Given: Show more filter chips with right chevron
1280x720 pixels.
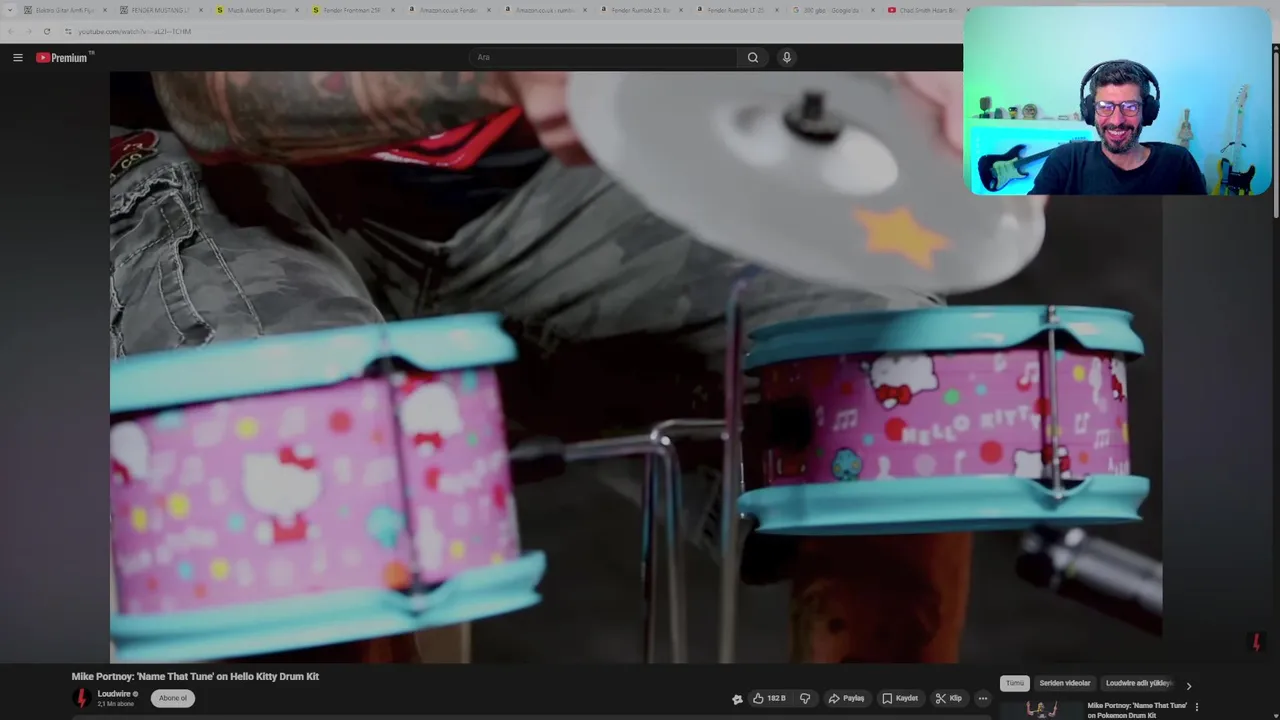Looking at the screenshot, I should pyautogui.click(x=1189, y=685).
